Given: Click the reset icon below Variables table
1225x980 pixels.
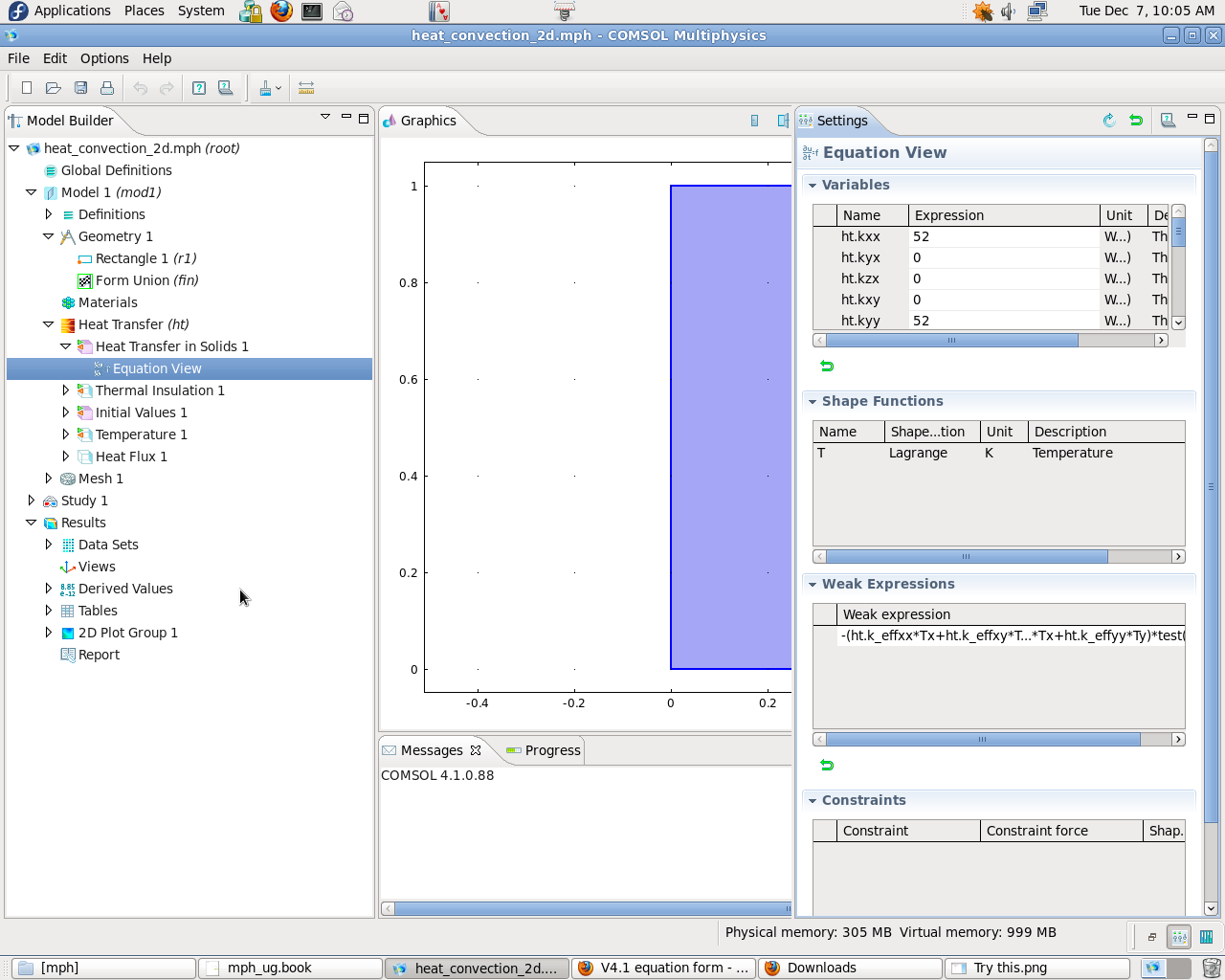Looking at the screenshot, I should click(x=827, y=366).
